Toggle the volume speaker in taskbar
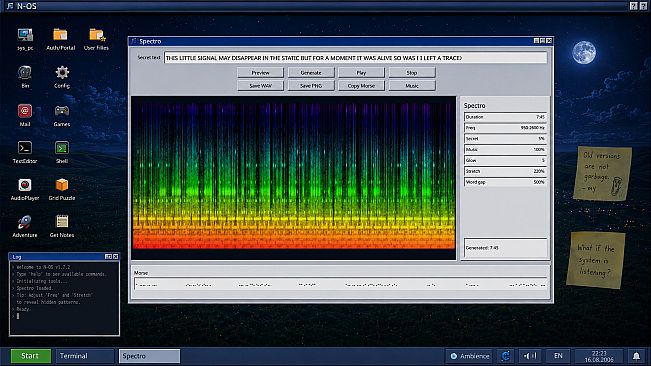Image resolution: width=651 pixels, height=366 pixels. pos(530,356)
